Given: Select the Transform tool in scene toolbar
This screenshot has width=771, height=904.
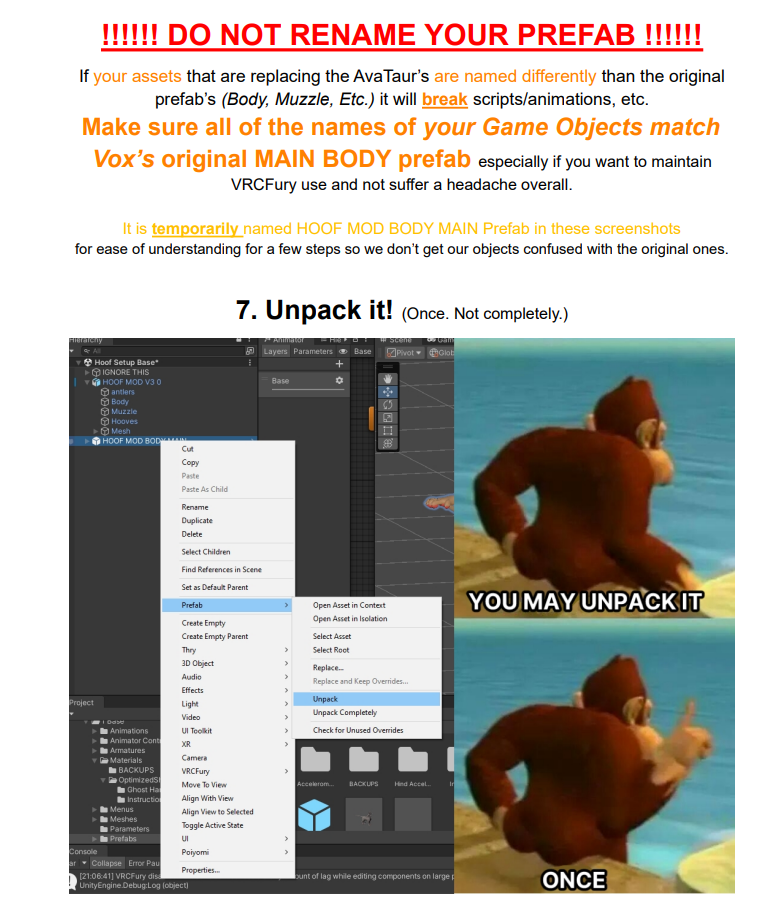Looking at the screenshot, I should [x=388, y=443].
